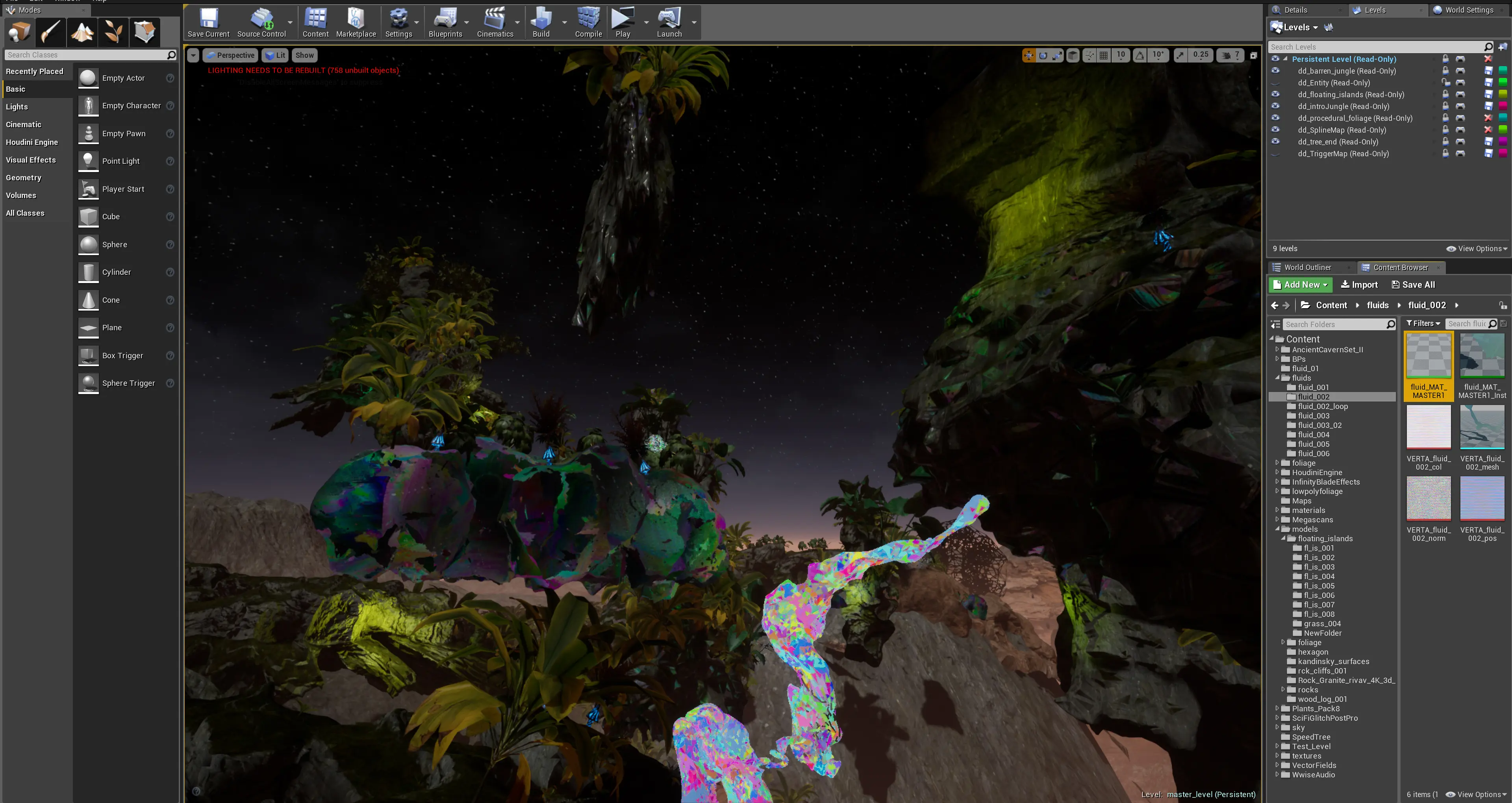Select the Foliage mode icon
The width and height of the screenshot is (1512, 803).
[113, 32]
